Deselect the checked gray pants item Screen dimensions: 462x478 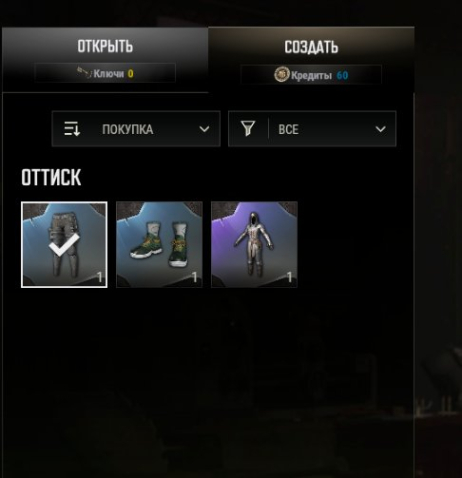pyautogui.click(x=64, y=244)
